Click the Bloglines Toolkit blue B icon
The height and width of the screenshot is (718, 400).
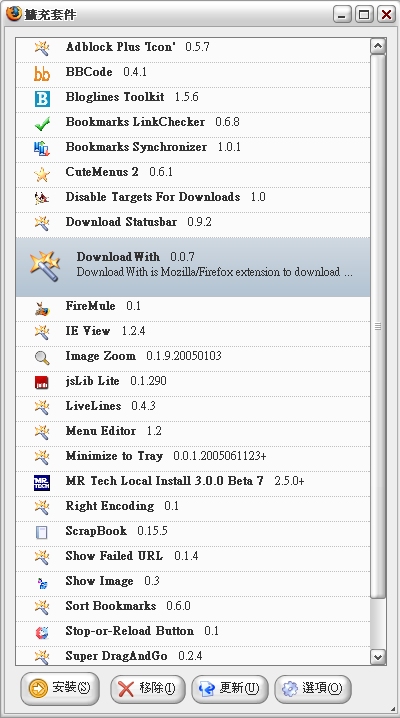(42, 98)
